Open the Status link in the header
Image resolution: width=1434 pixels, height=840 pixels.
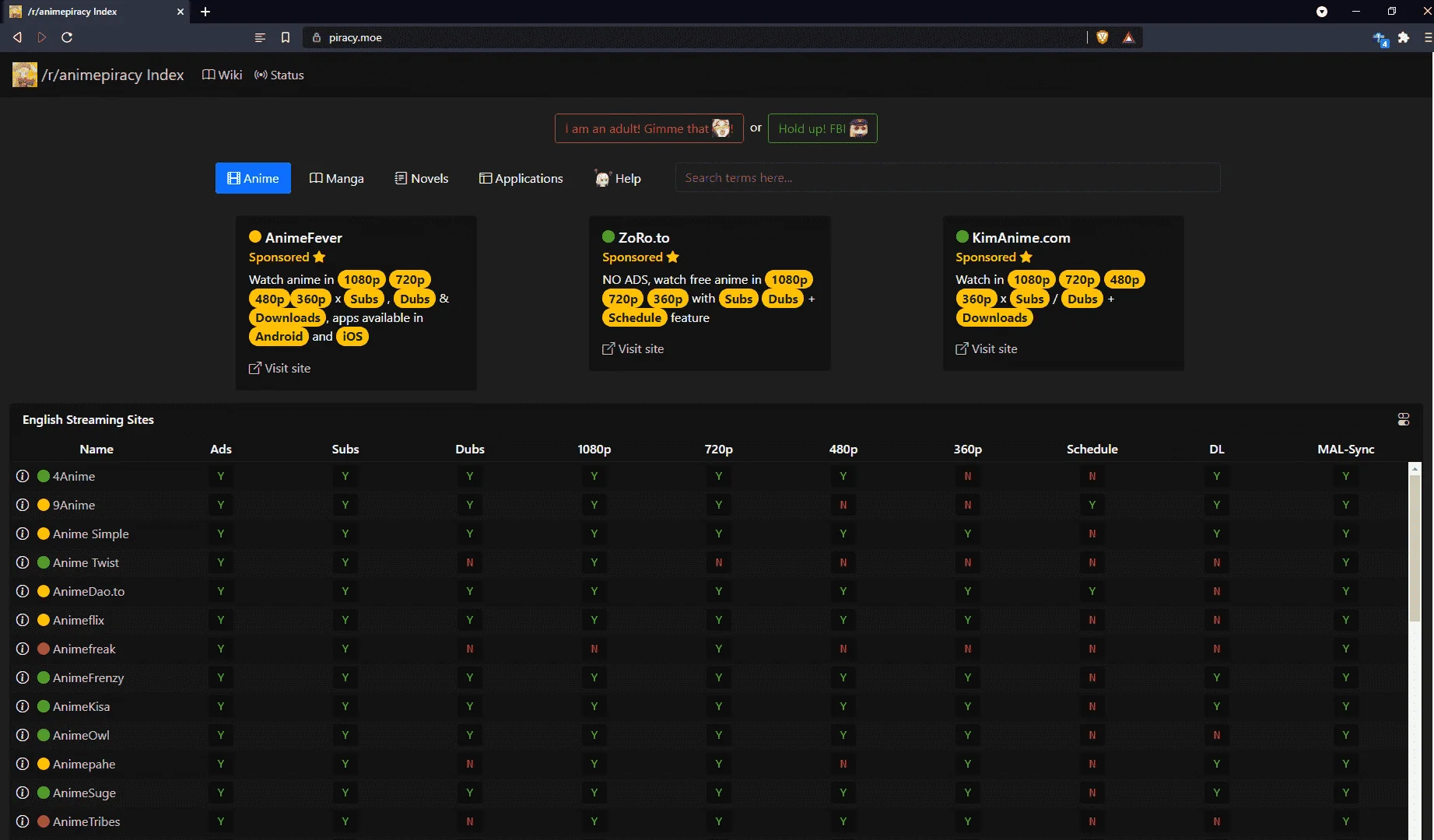(x=279, y=75)
